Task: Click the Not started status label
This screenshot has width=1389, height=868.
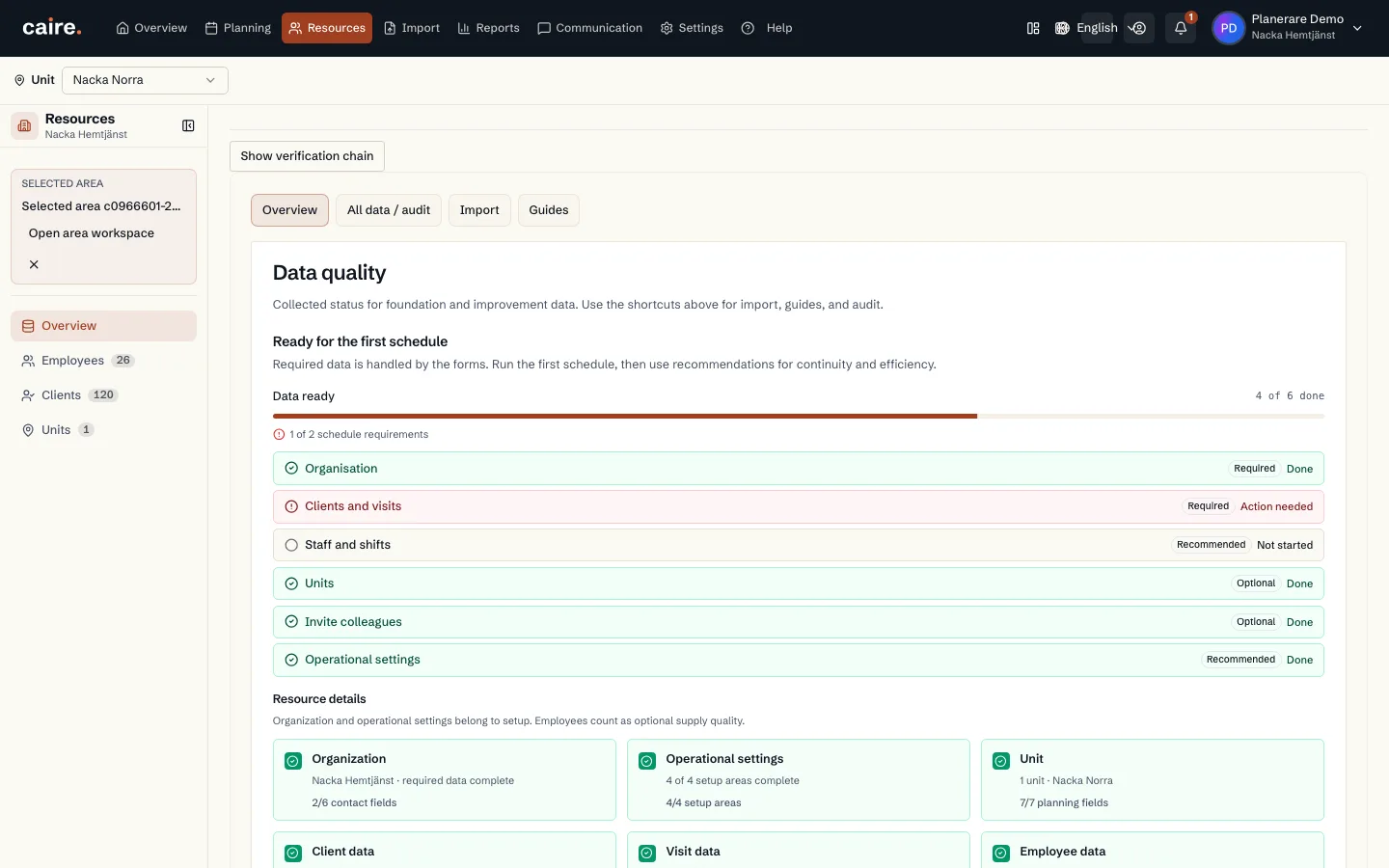Action: [1285, 545]
